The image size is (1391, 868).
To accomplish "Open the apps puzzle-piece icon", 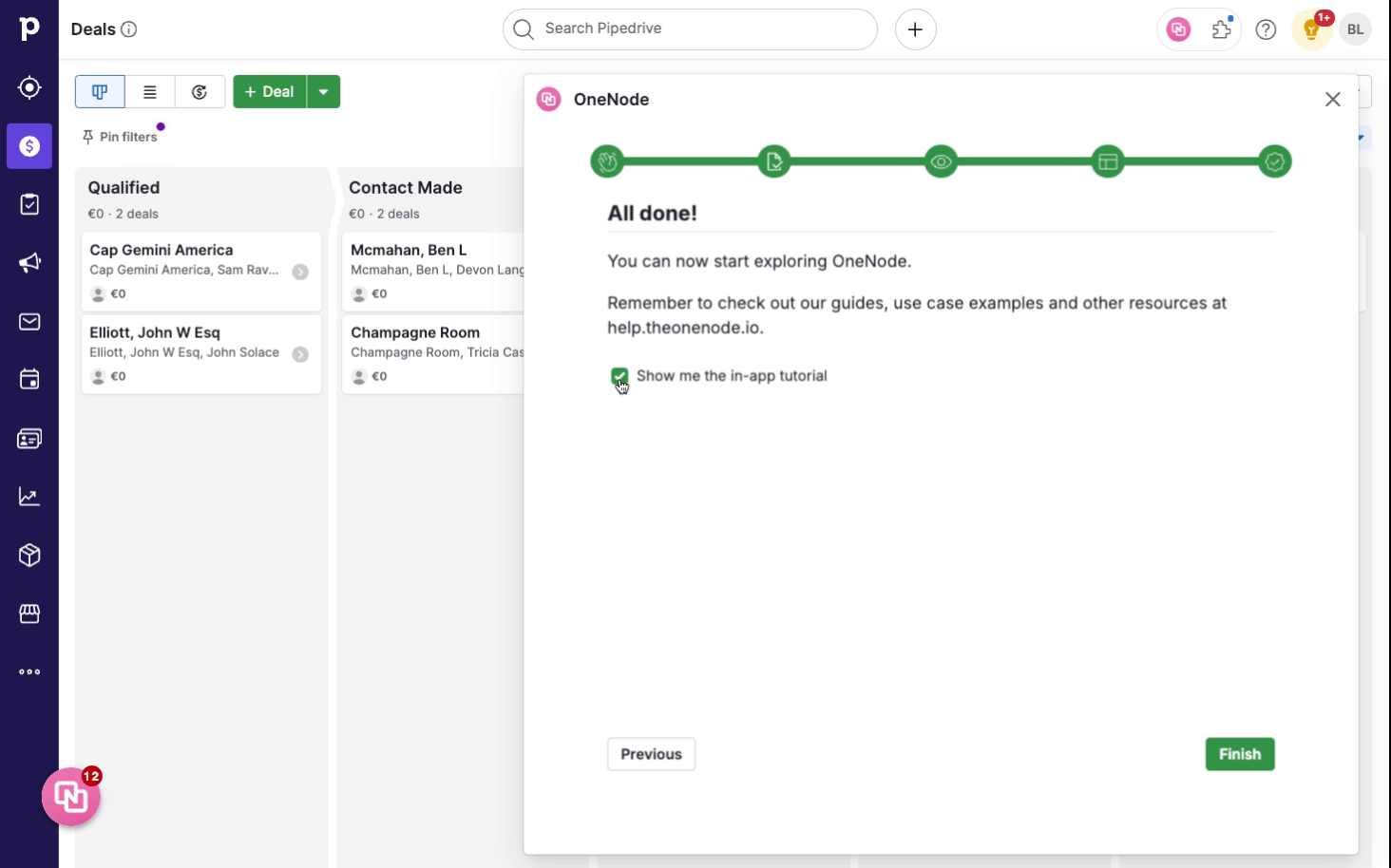I will pyautogui.click(x=1222, y=29).
